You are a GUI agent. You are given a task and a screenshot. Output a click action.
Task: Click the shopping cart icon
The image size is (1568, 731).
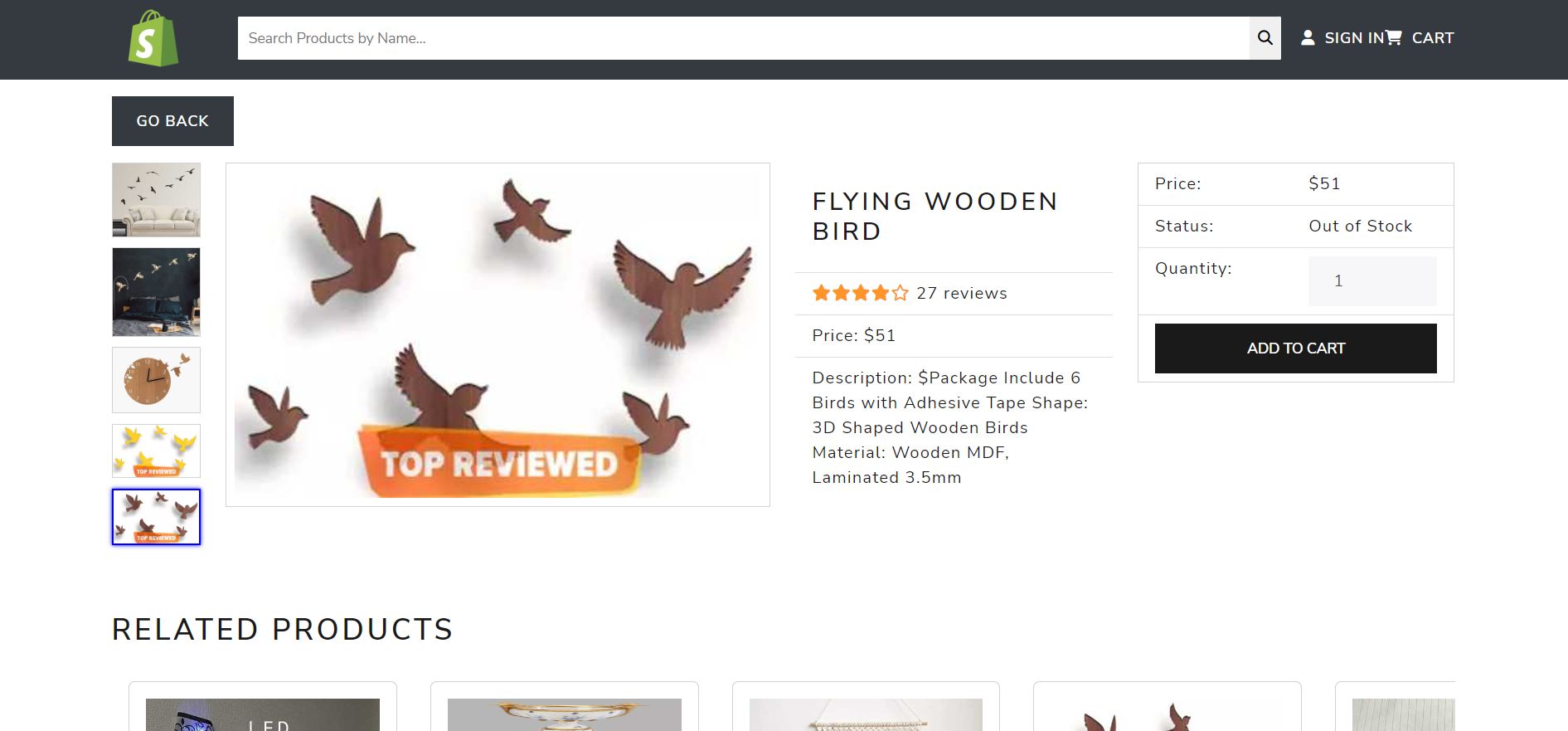(1394, 38)
